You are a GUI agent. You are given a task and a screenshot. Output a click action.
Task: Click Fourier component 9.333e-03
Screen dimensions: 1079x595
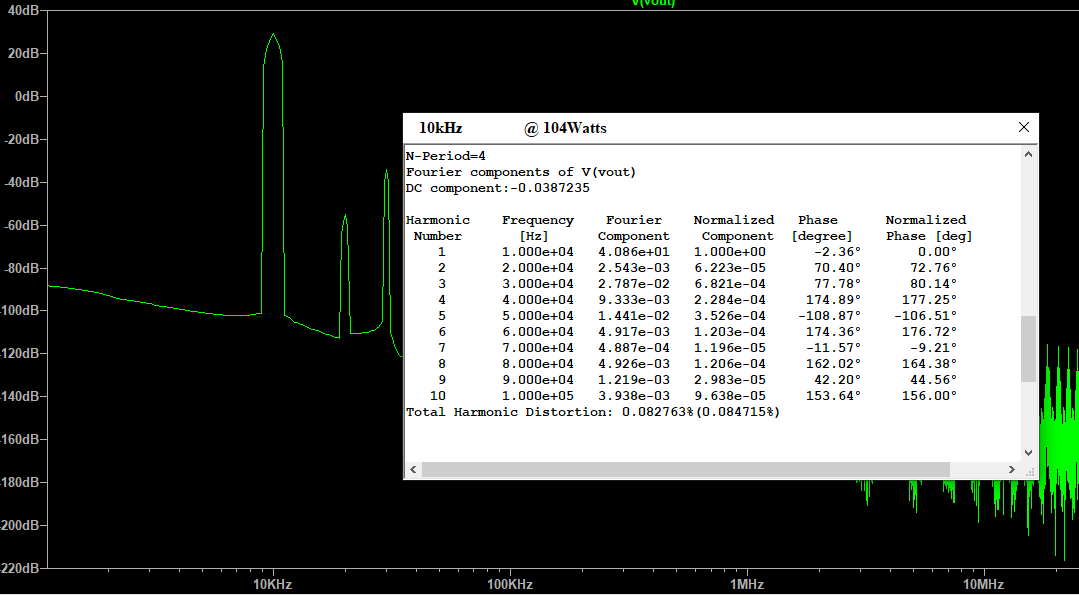(x=633, y=300)
